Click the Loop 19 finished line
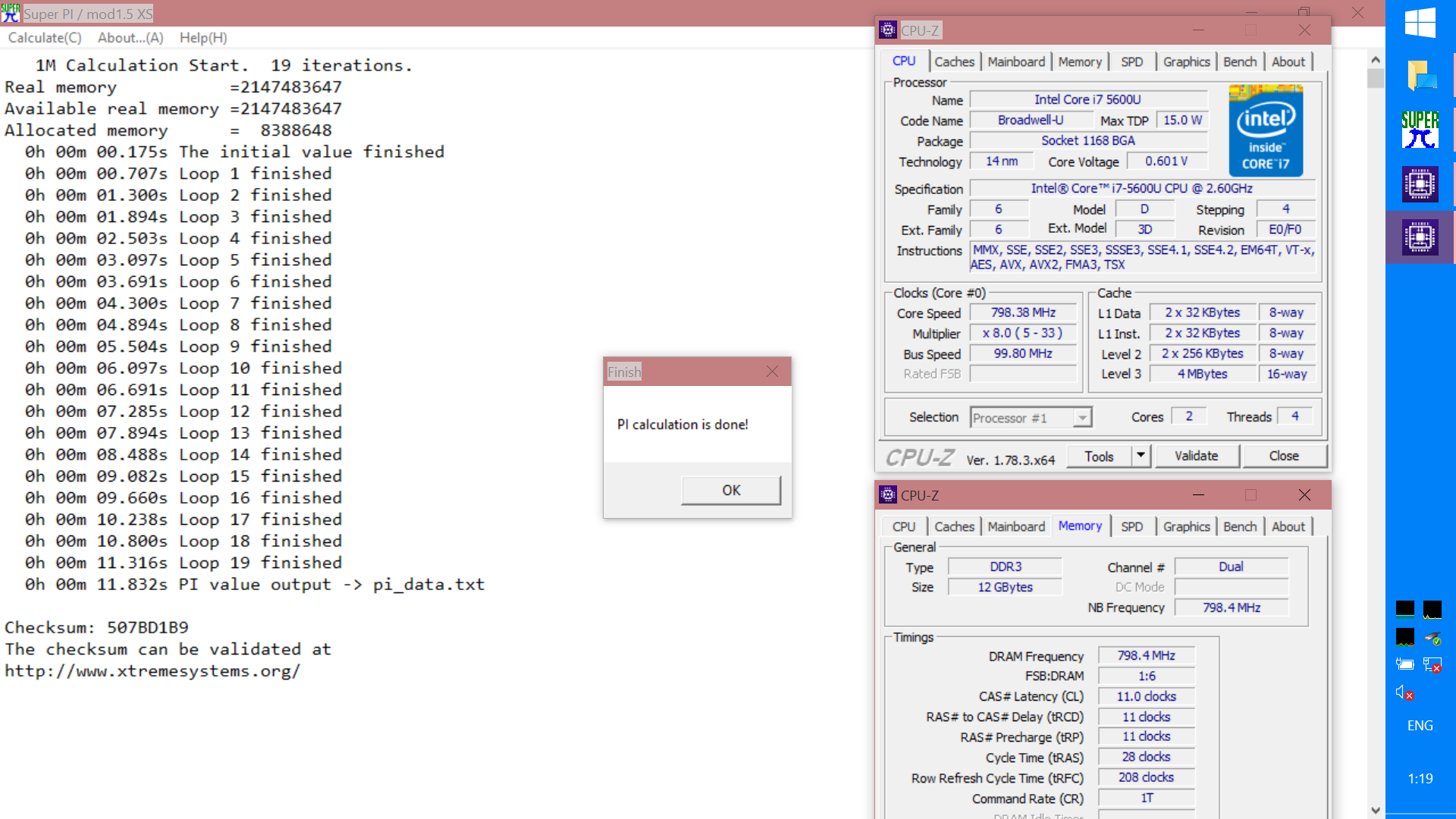The image size is (1456, 819). (x=184, y=563)
